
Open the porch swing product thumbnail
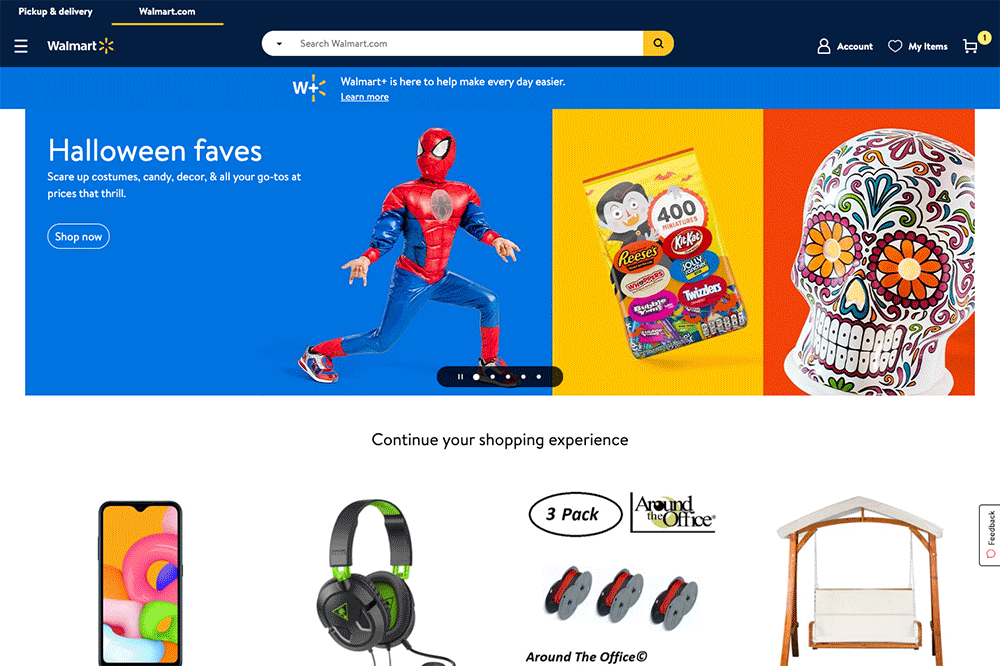(859, 581)
